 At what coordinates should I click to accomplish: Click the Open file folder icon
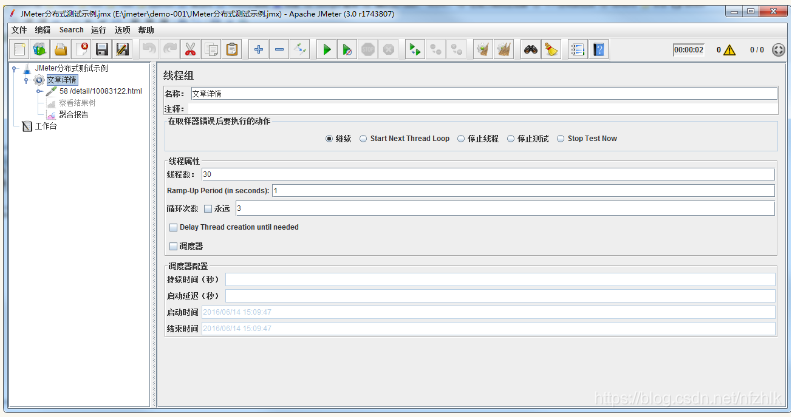(61, 49)
